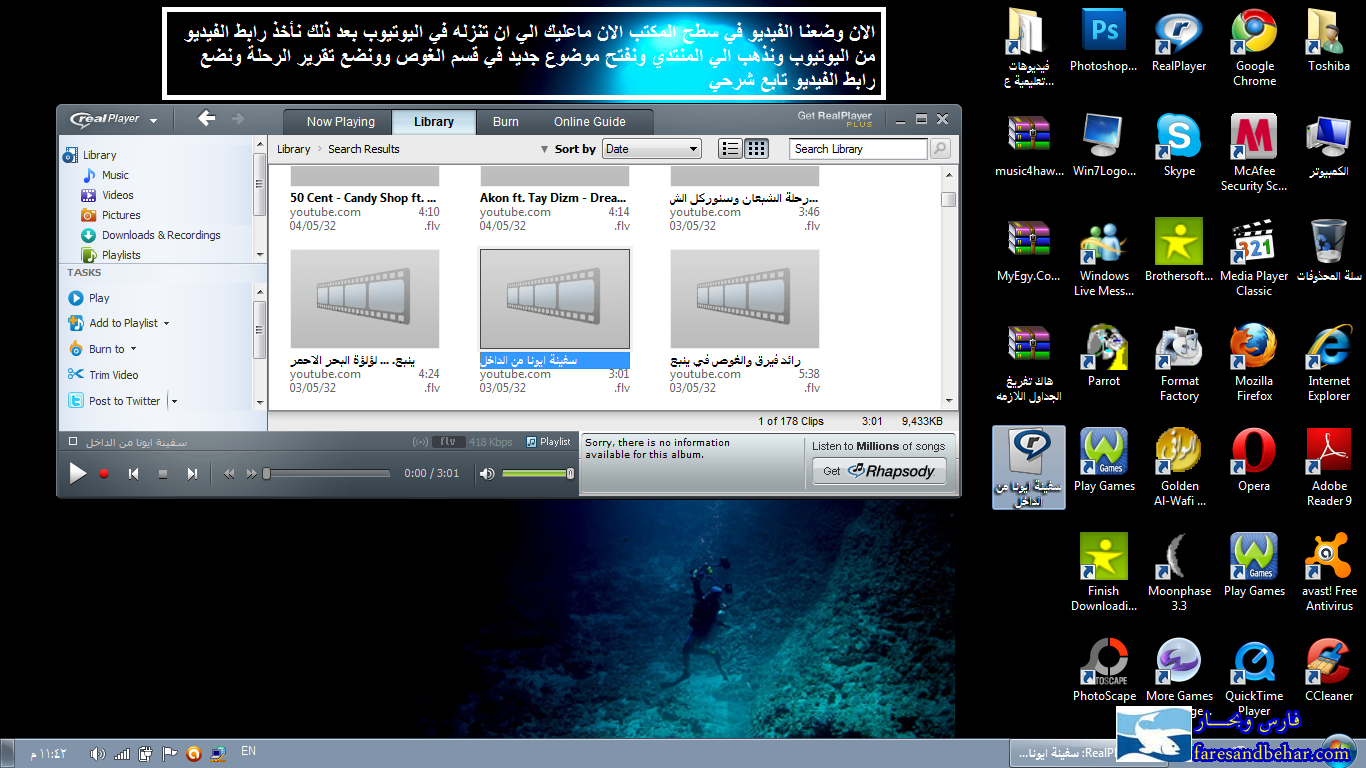Viewport: 1366px width, 768px height.
Task: Click the red Record button
Action: 104,474
